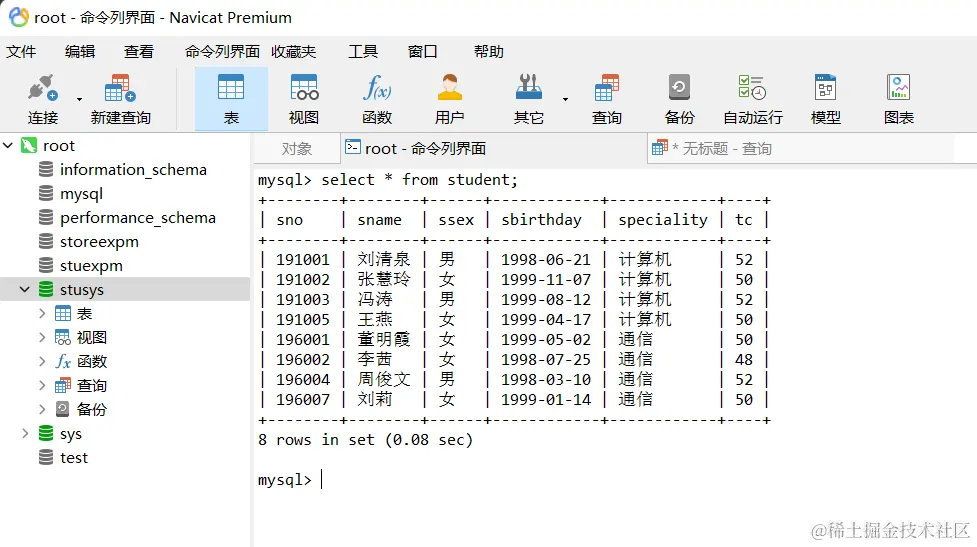Expand the 函数 node under stusys
977x547 pixels.
42,361
